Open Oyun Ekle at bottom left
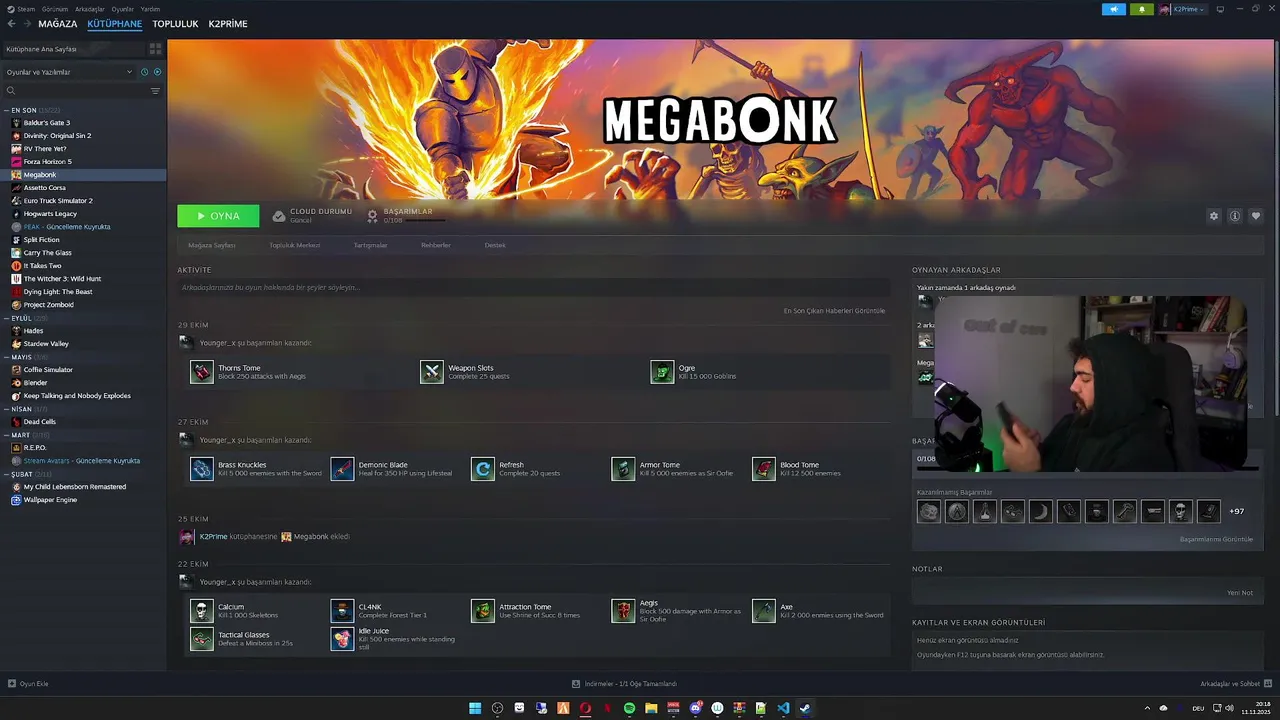This screenshot has height=720, width=1280. tap(28, 684)
